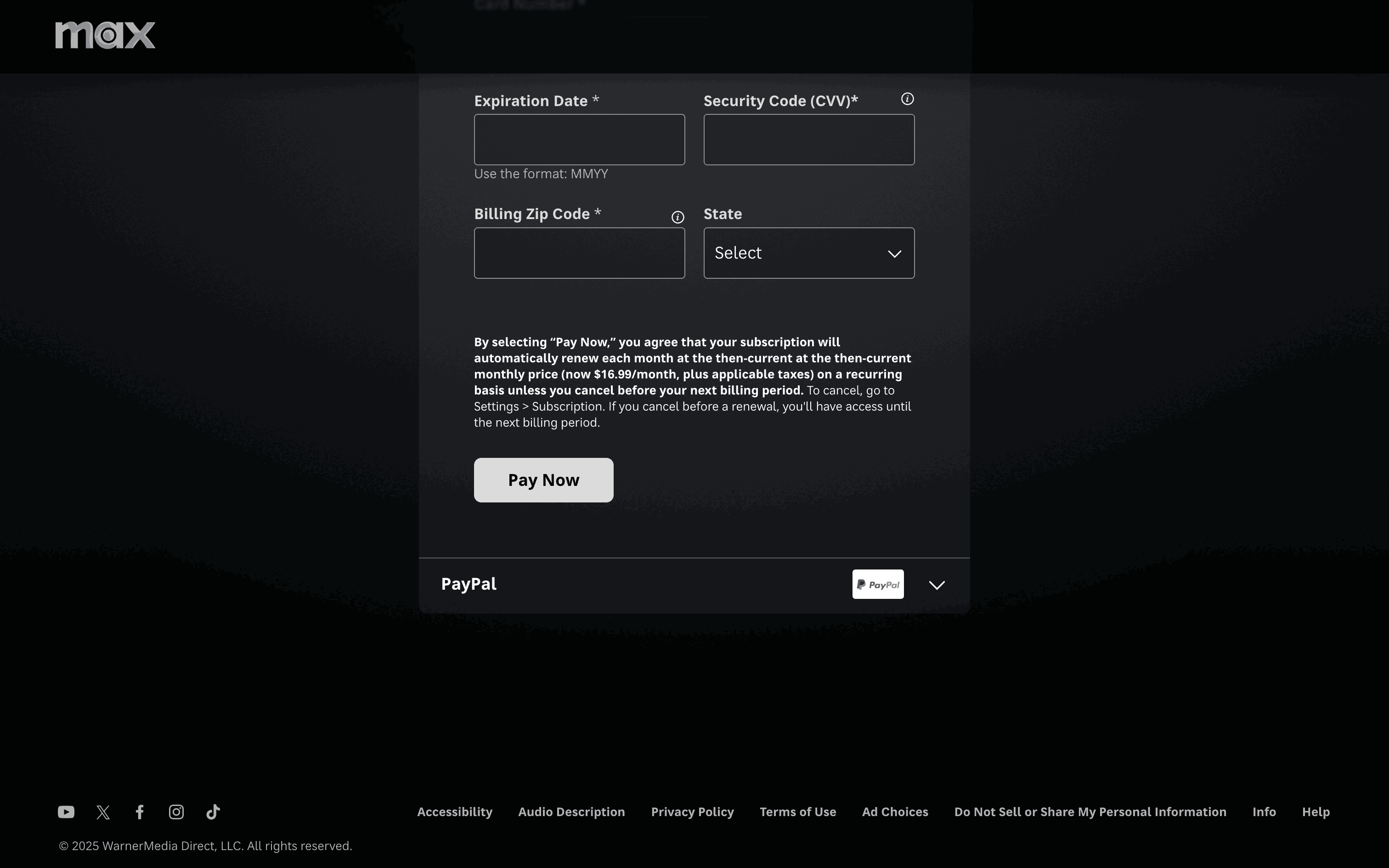Open the Security Code info icon
1389x868 pixels.
907,99
